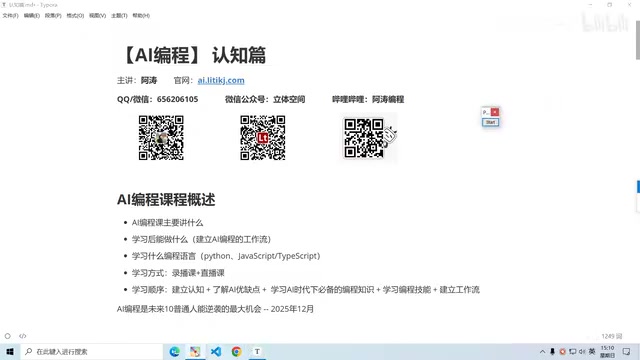Click the 微信公众号 QR code with Lt logo
Screen dimensions: 640x360
tap(263, 138)
